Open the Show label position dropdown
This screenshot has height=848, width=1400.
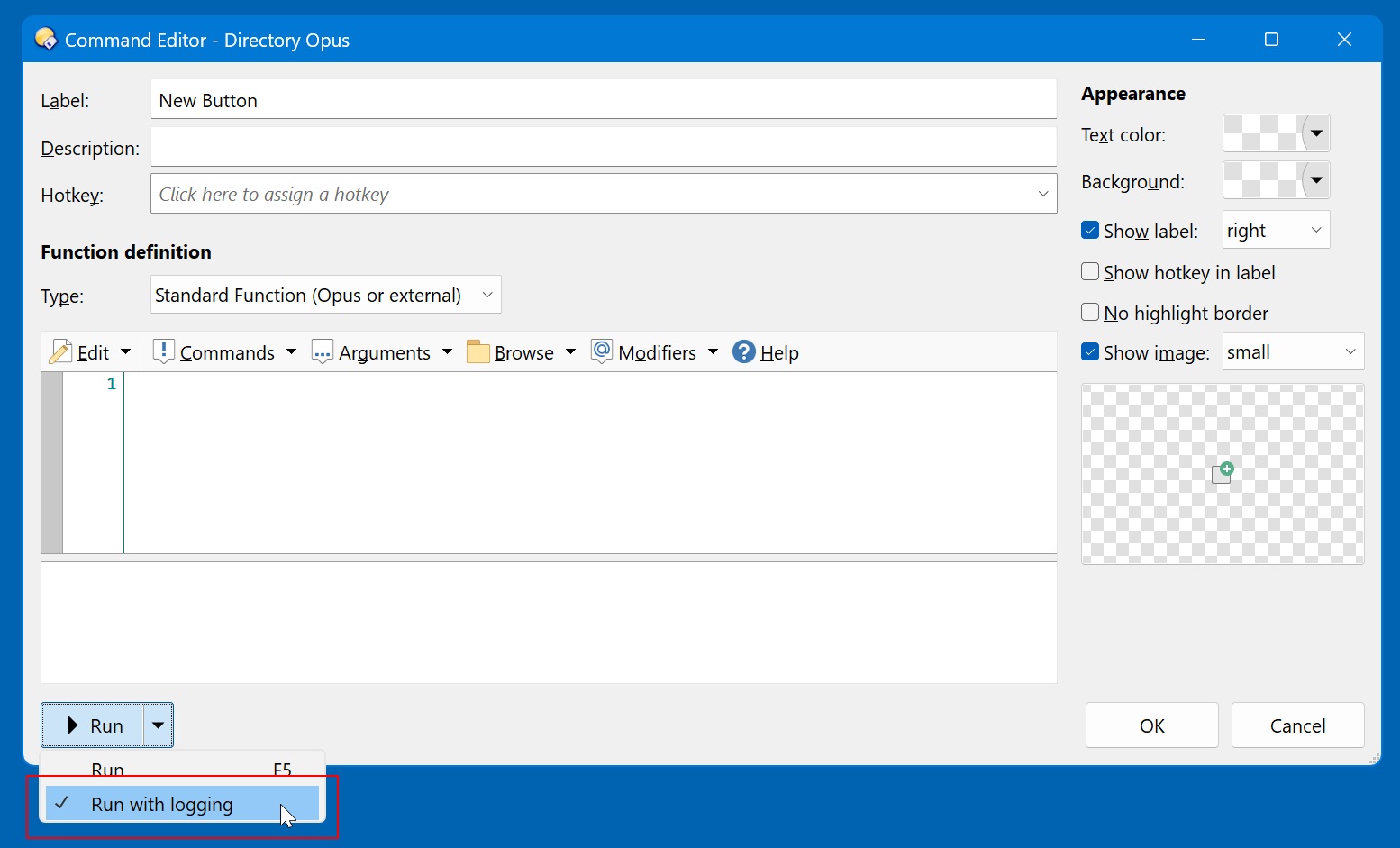[x=1276, y=230]
